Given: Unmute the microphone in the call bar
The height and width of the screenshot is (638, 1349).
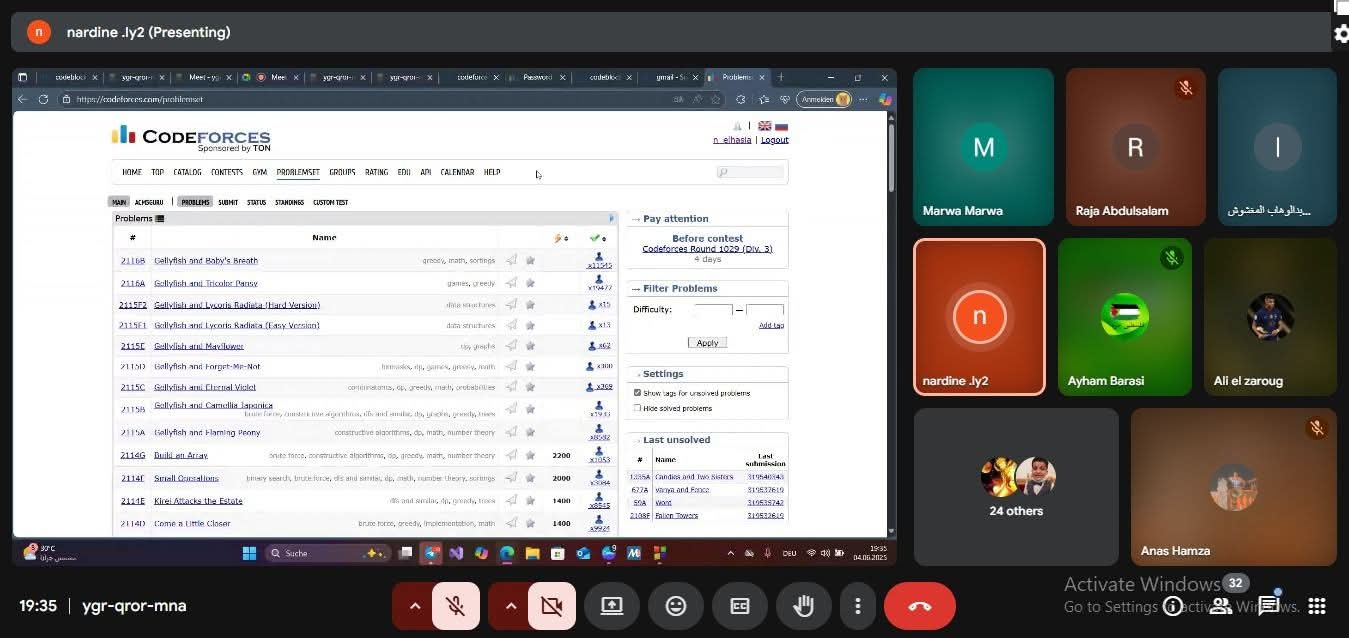Looking at the screenshot, I should pos(455,606).
